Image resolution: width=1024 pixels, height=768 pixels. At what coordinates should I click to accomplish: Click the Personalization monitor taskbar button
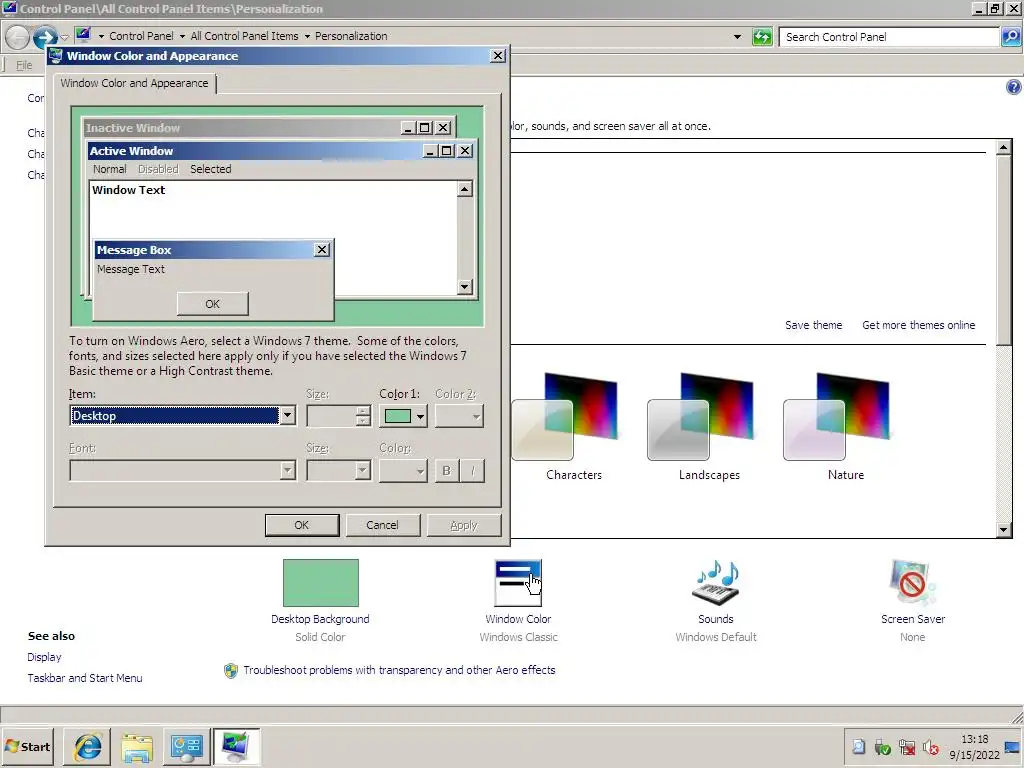(236, 747)
